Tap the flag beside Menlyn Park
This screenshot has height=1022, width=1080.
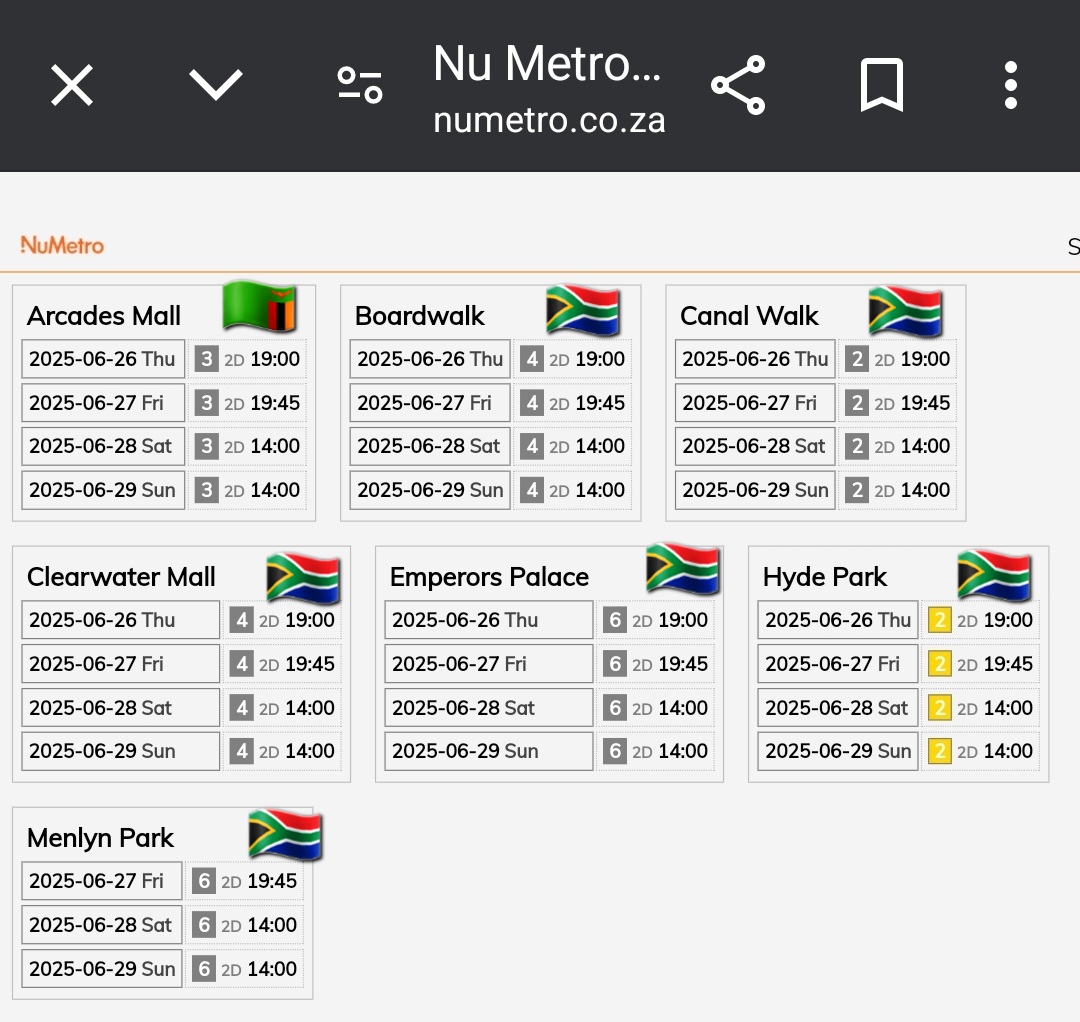click(x=285, y=835)
